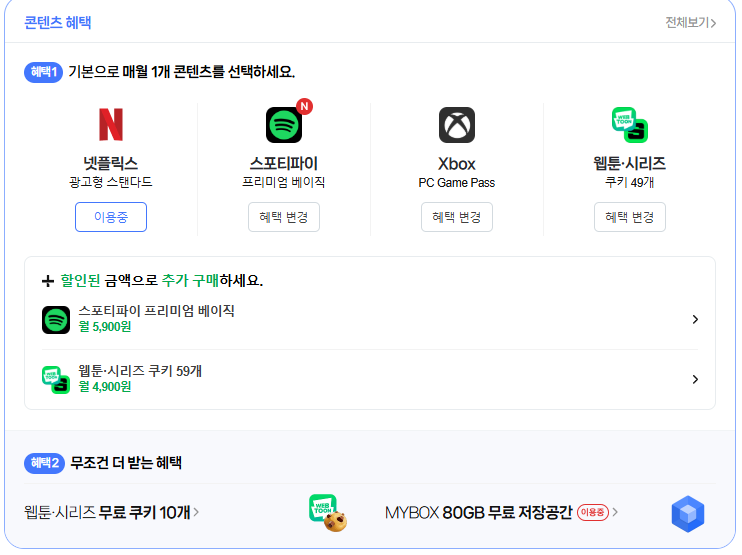The height and width of the screenshot is (555, 742).
Task: Click the red 이용중 badge by MYBOX
Action: [592, 512]
